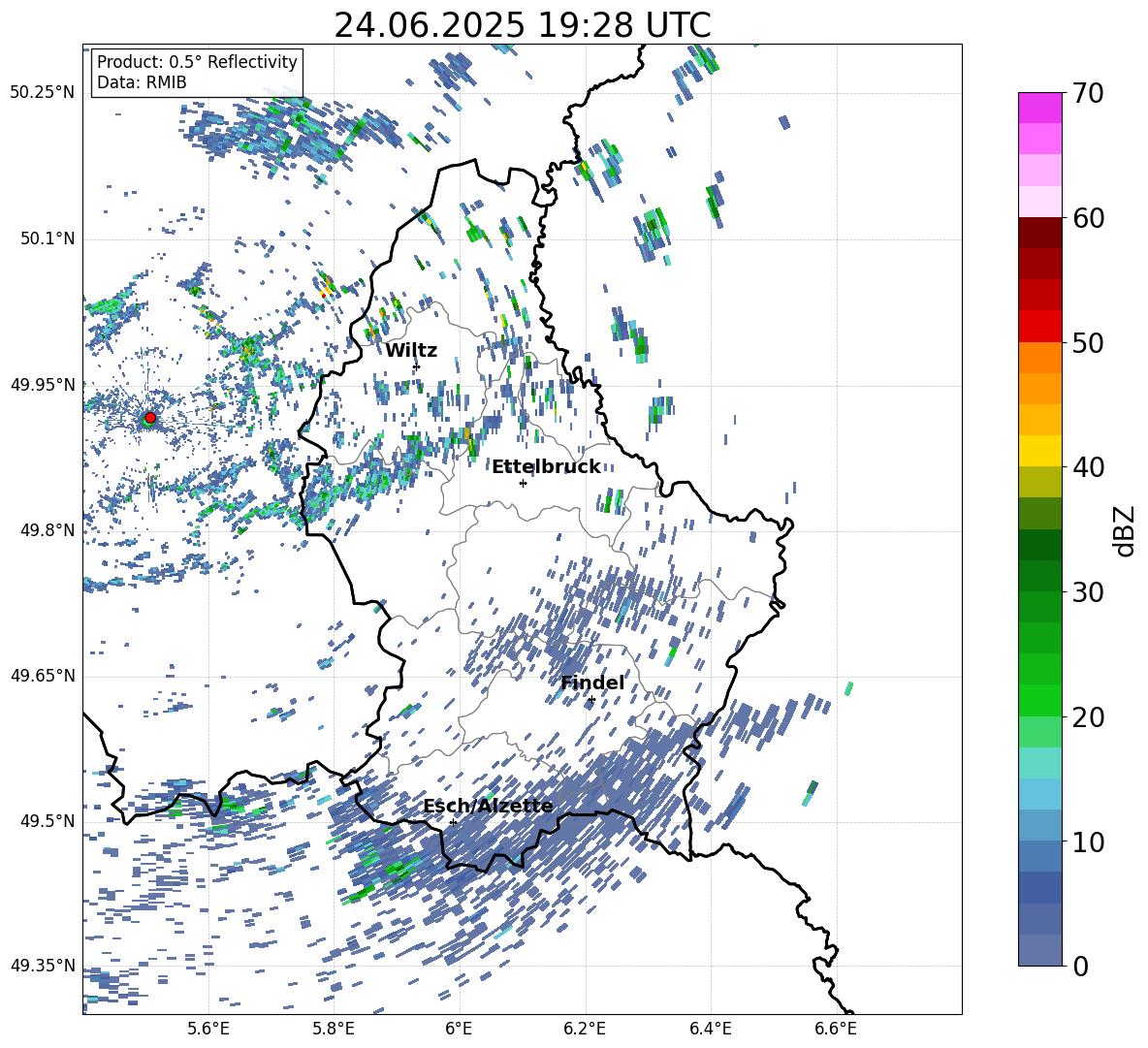Click the Findel cross marker
Image resolution: width=1148 pixels, height=1048 pixels.
tap(591, 700)
